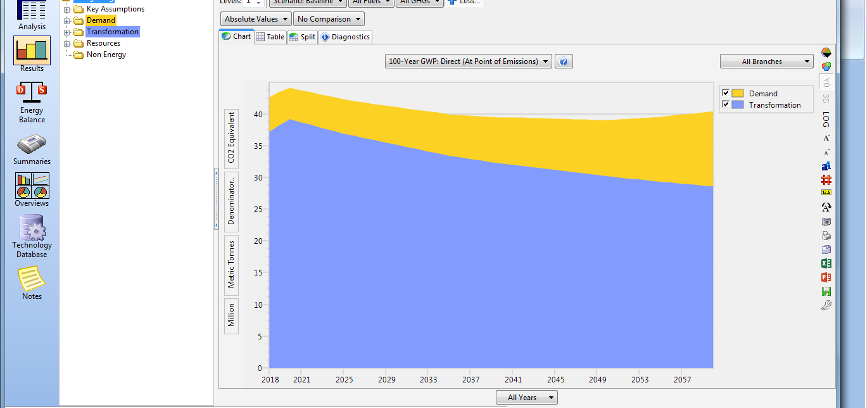Click the copy chart icon
The height and width of the screenshot is (408, 866).
pyautogui.click(x=826, y=250)
